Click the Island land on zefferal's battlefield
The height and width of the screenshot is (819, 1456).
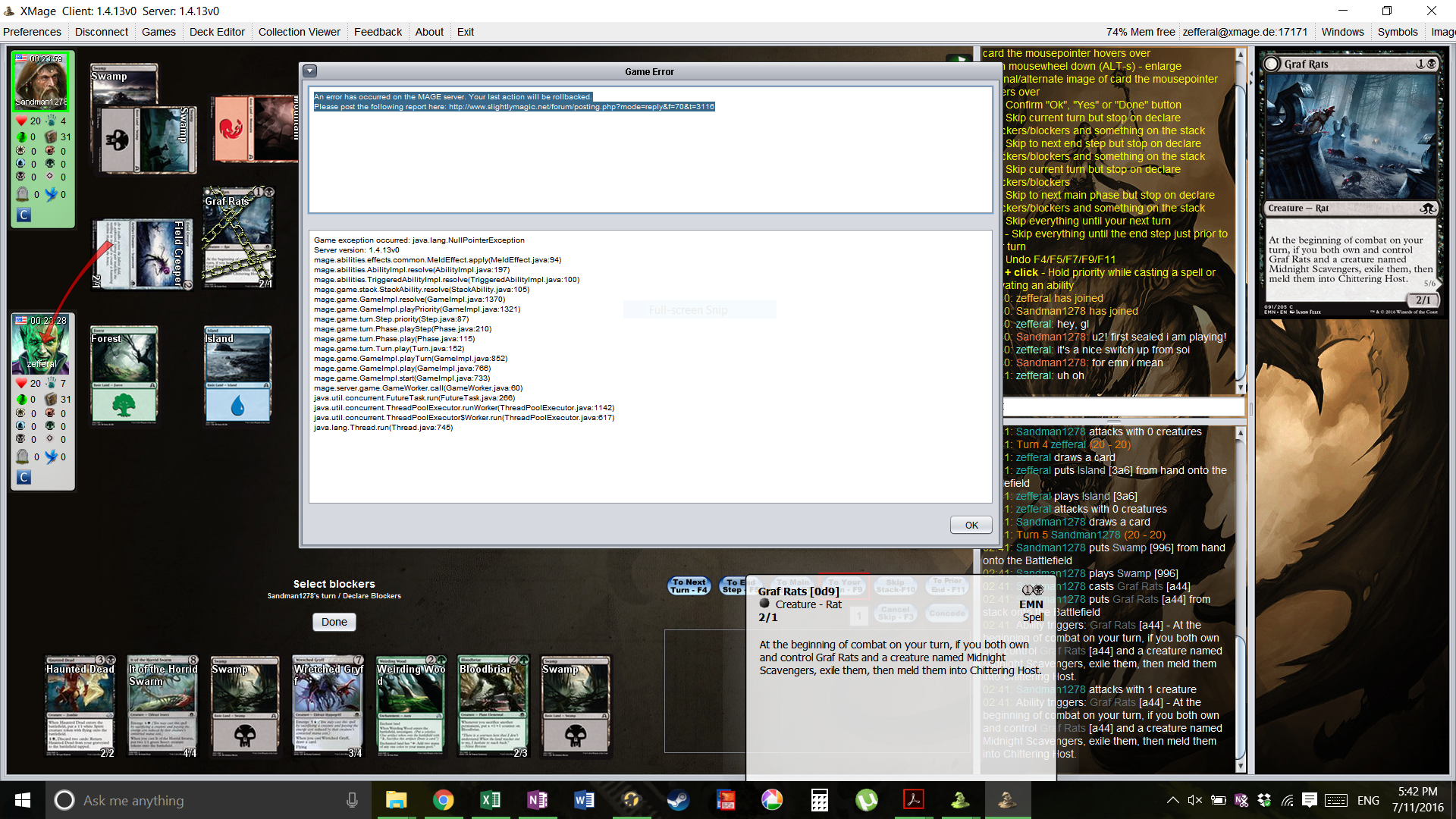tap(237, 375)
